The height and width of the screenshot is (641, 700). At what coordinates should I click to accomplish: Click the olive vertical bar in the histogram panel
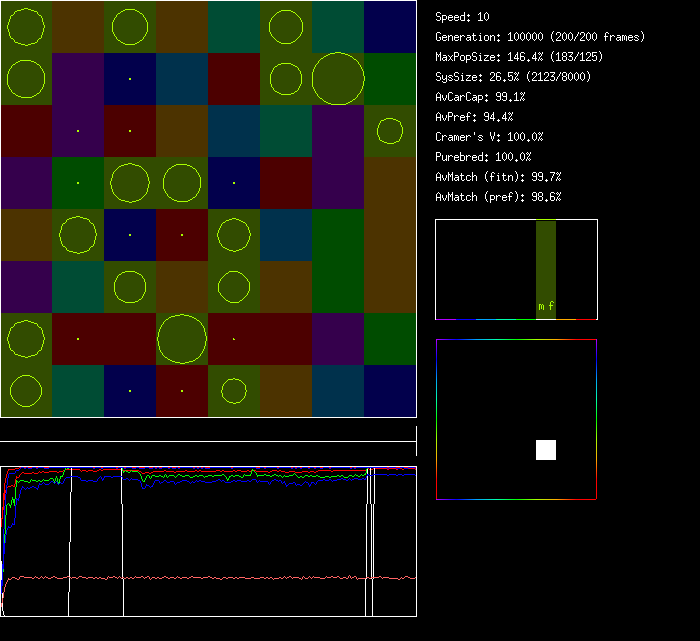[545, 260]
